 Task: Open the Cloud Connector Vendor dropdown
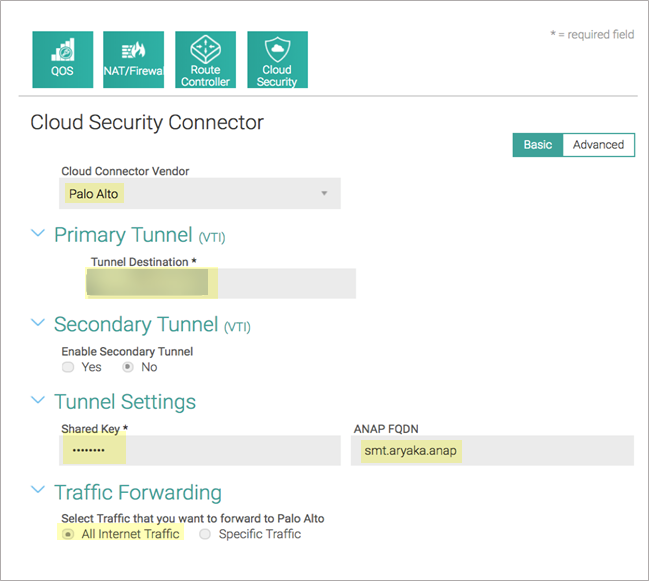point(200,194)
